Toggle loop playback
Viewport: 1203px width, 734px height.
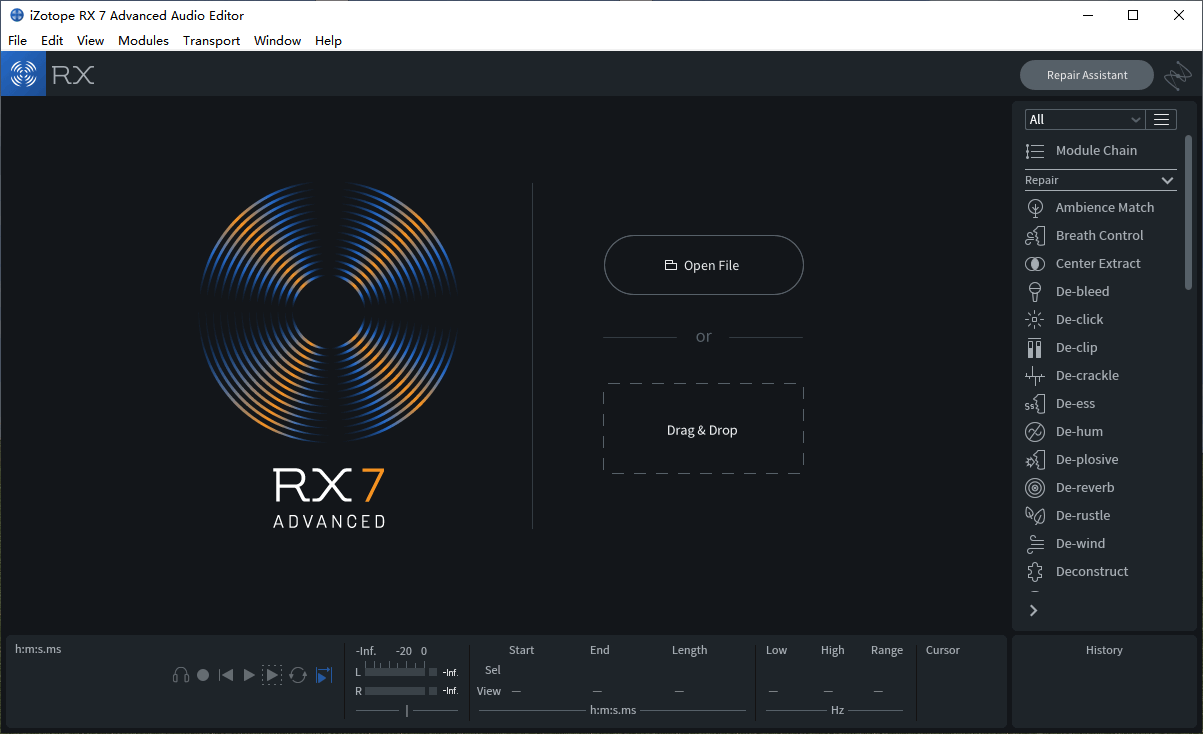pyautogui.click(x=298, y=675)
